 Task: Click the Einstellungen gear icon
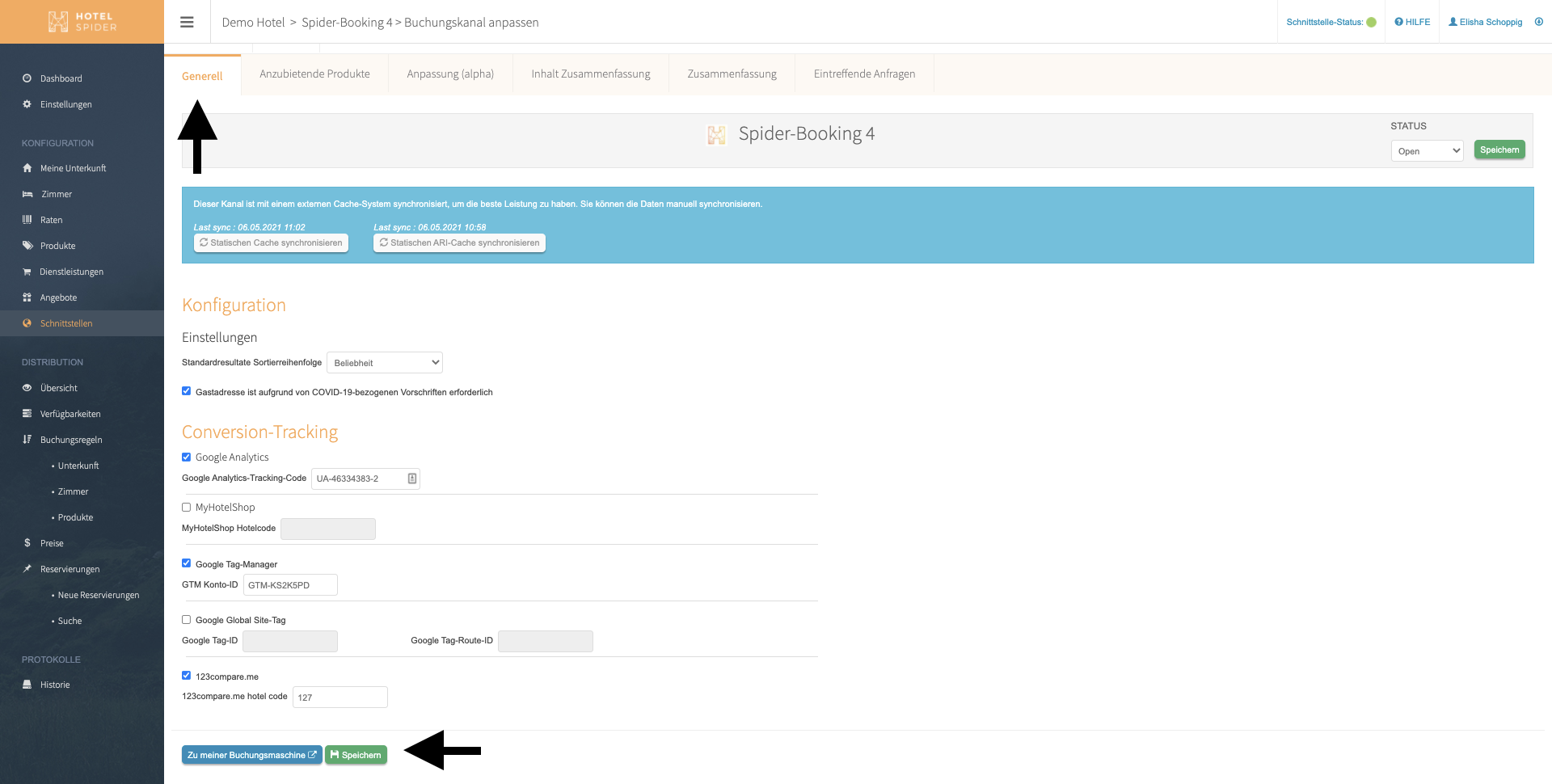click(27, 104)
